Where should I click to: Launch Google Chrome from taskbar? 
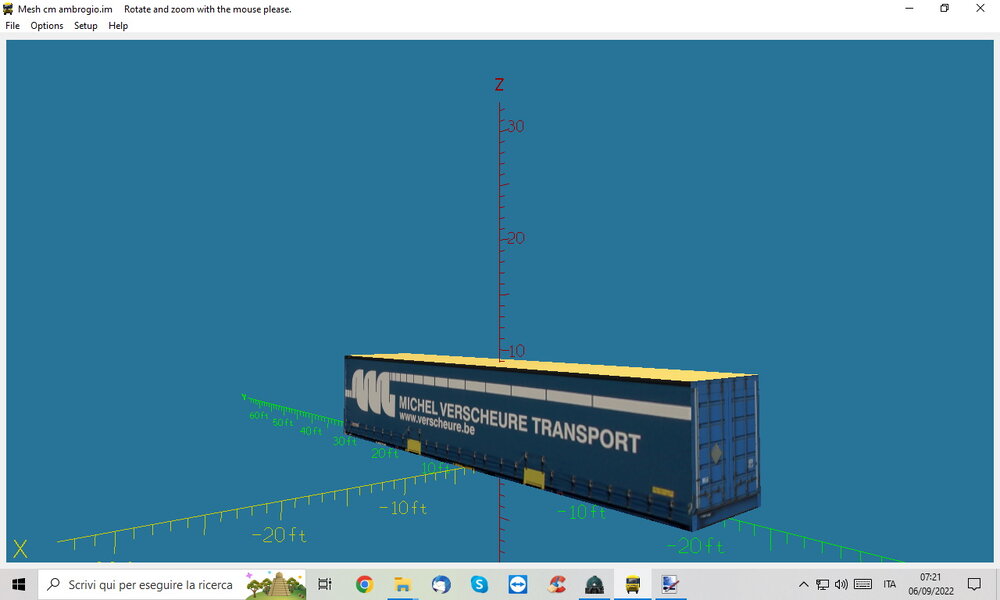click(x=364, y=584)
